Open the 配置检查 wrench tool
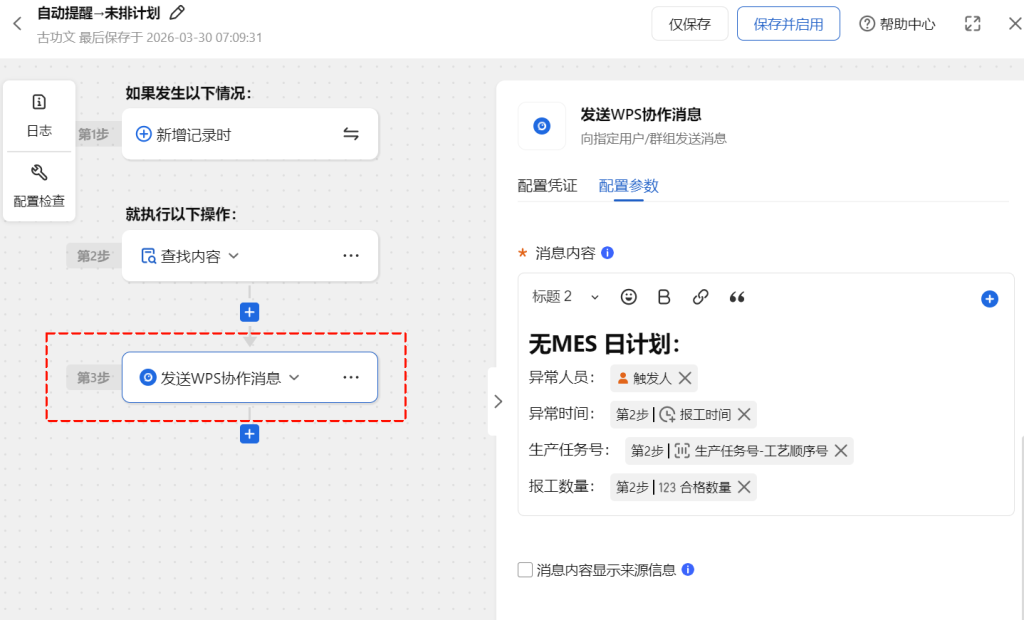The width and height of the screenshot is (1024, 620). [39, 186]
